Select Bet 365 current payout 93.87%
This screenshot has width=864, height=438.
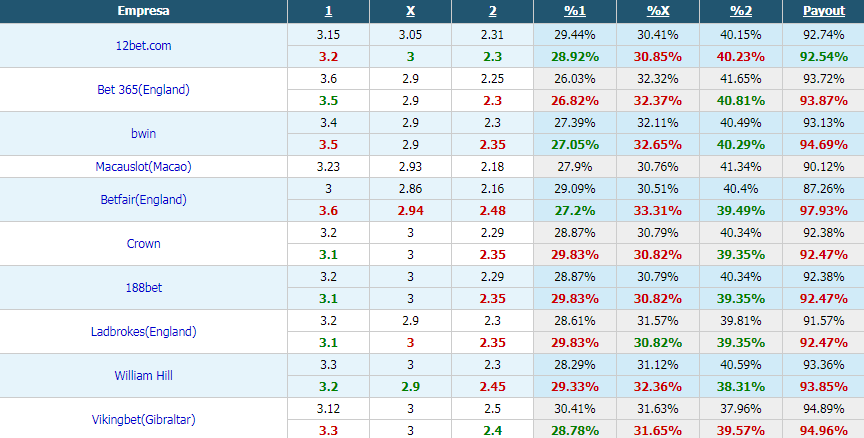tap(824, 101)
